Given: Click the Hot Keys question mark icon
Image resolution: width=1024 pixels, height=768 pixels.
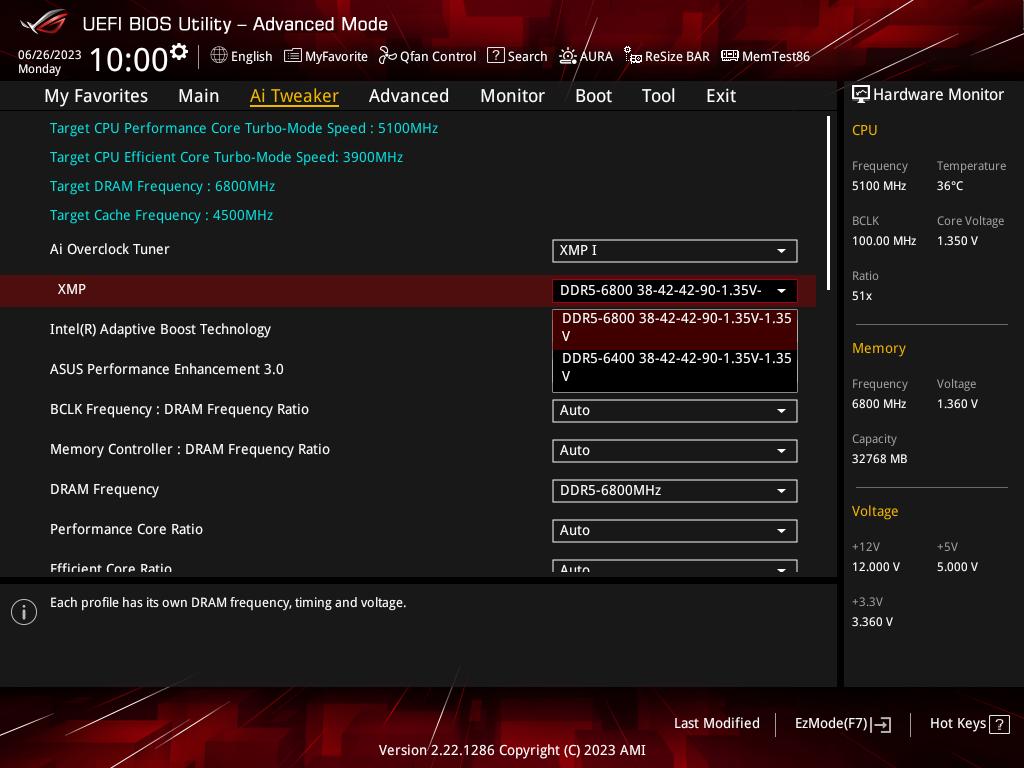Looking at the screenshot, I should click(999, 724).
